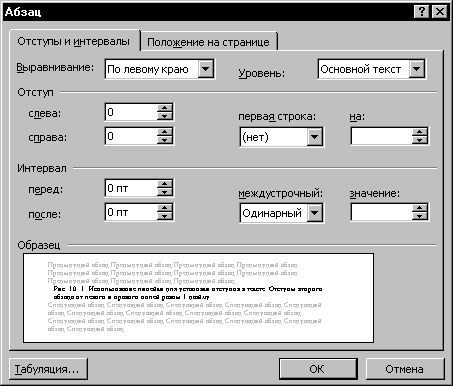Click the up arrow of the значение field
This screenshot has width=453, height=386.
(x=420, y=208)
